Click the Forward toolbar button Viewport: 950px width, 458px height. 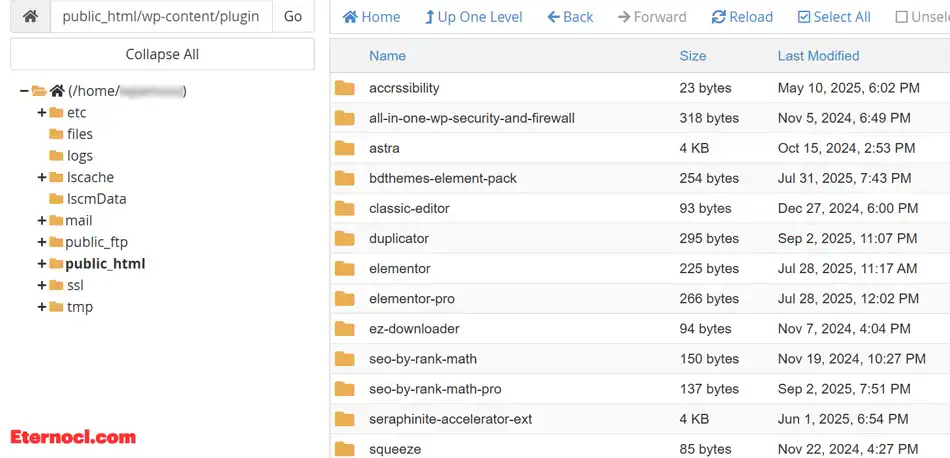(652, 17)
